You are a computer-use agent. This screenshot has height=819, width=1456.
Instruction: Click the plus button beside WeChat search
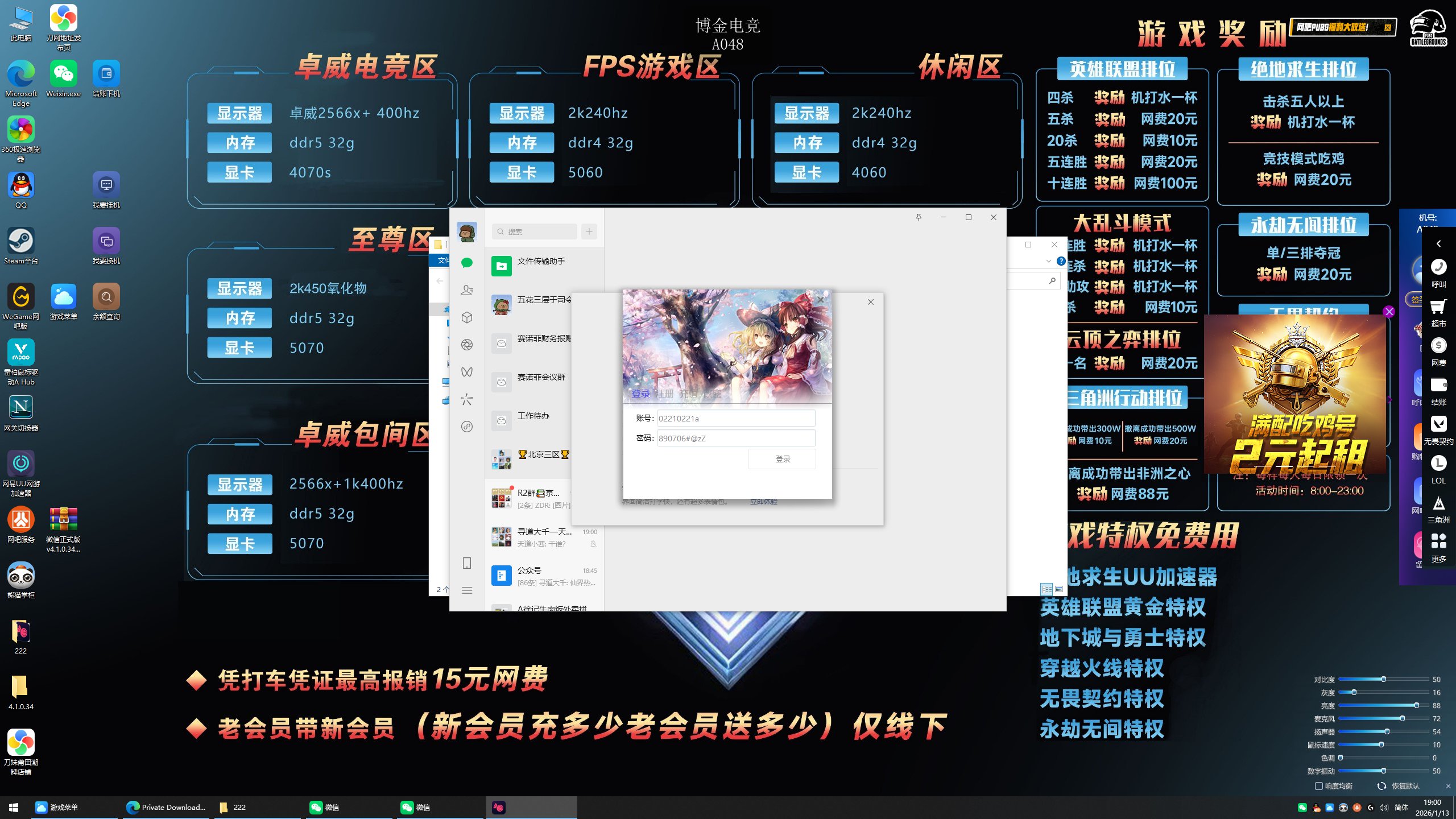589,231
